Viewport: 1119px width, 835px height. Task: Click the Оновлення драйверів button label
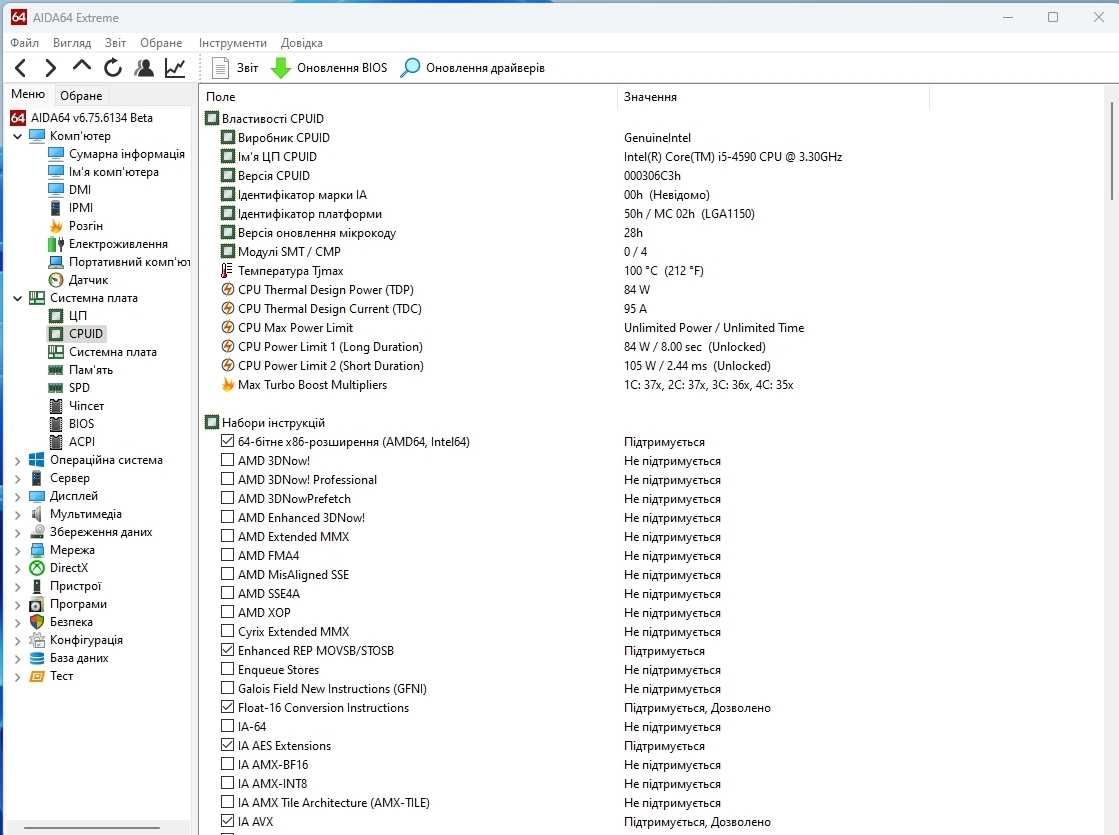pos(485,68)
